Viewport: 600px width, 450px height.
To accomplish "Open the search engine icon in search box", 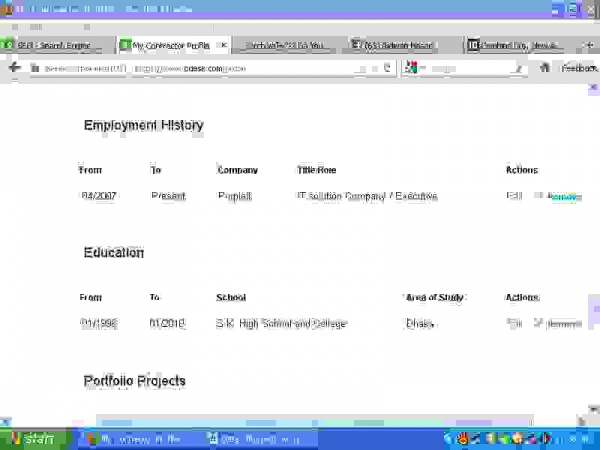I will [411, 67].
